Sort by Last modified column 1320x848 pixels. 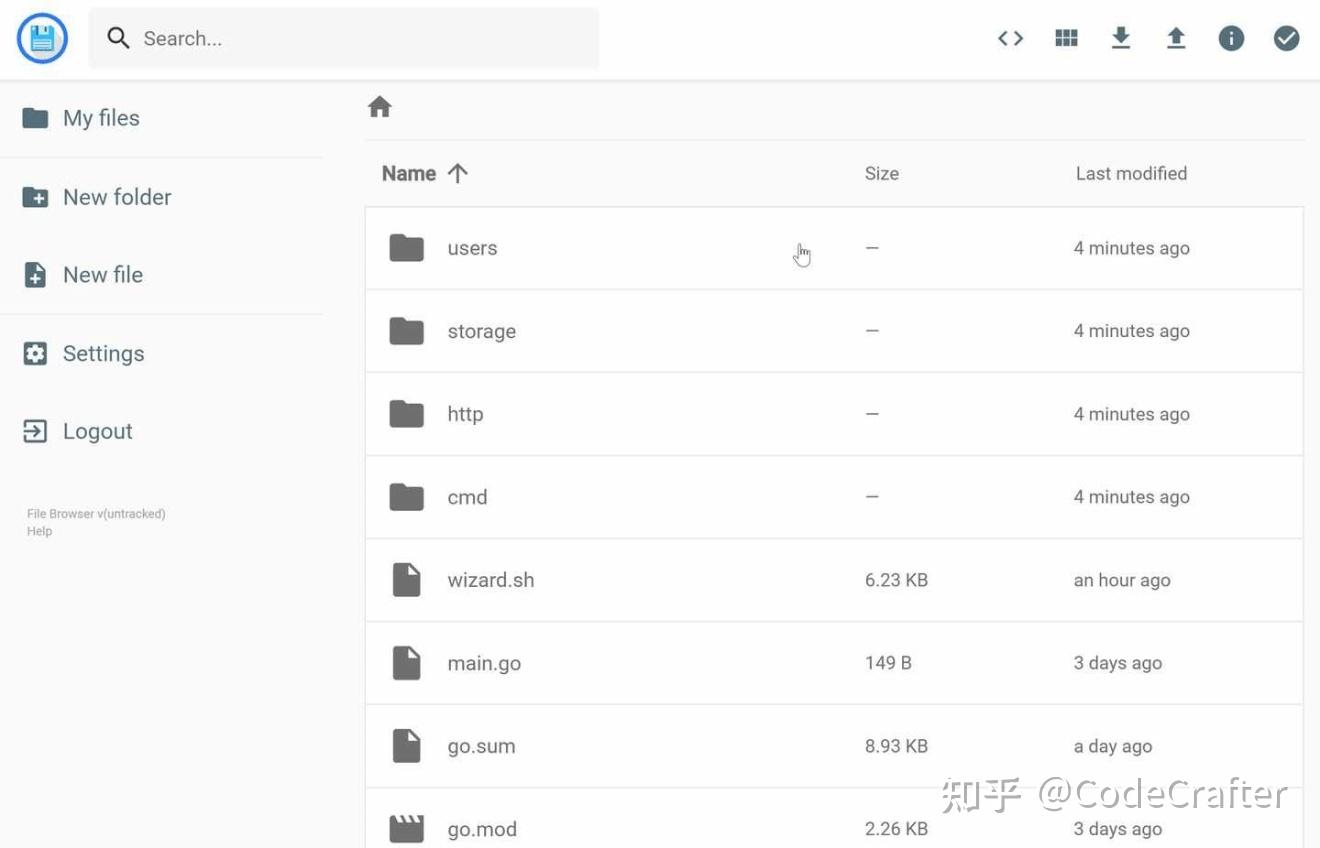point(1131,173)
